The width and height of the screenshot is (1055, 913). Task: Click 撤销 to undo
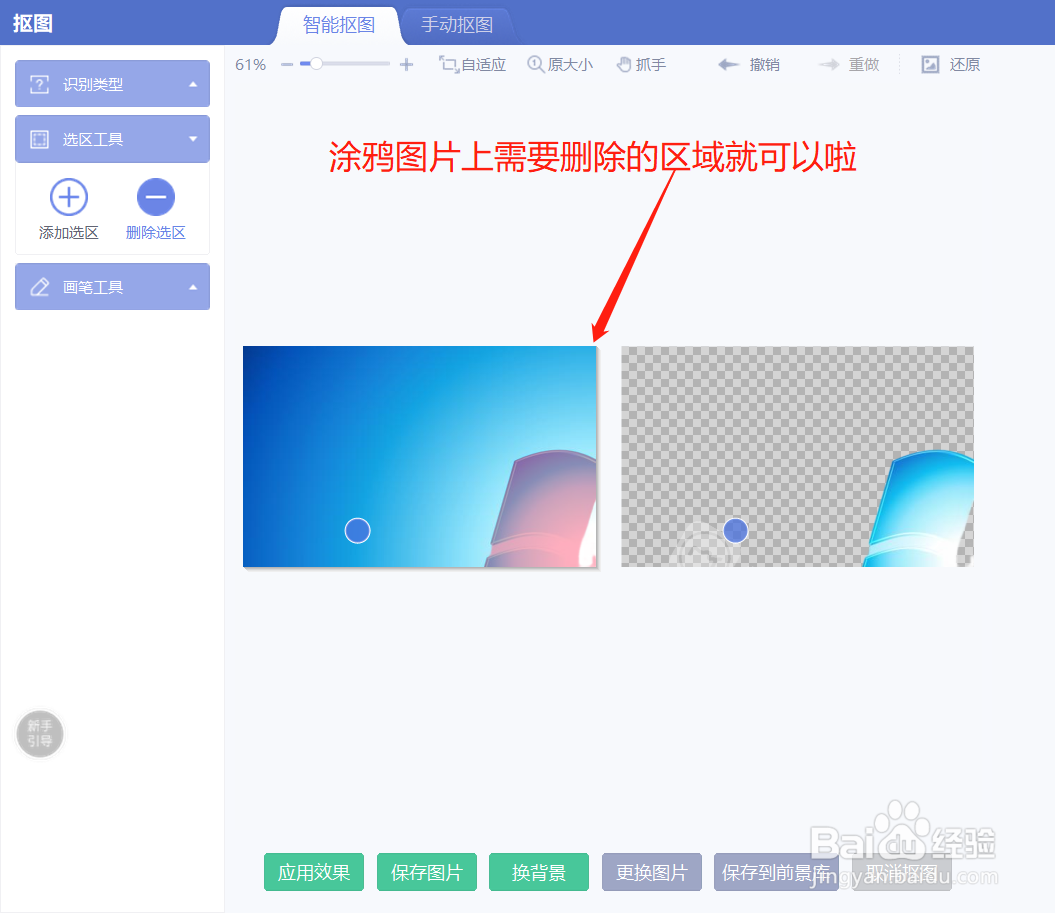(749, 65)
